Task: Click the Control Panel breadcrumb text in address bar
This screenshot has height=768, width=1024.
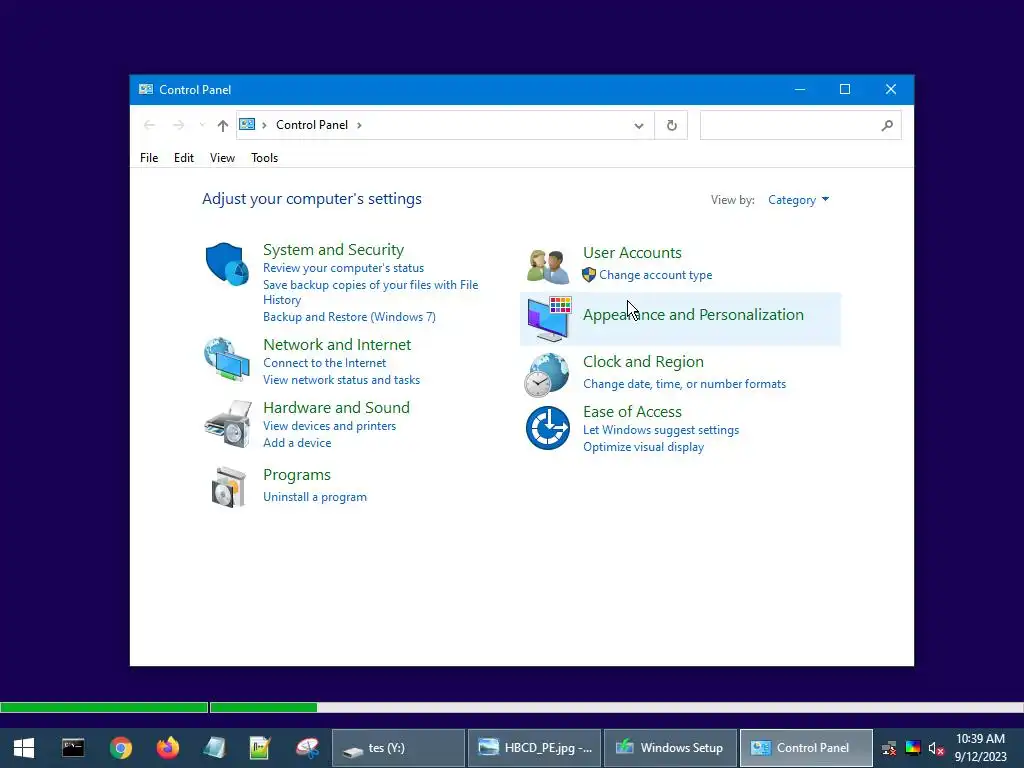Action: [x=312, y=125]
